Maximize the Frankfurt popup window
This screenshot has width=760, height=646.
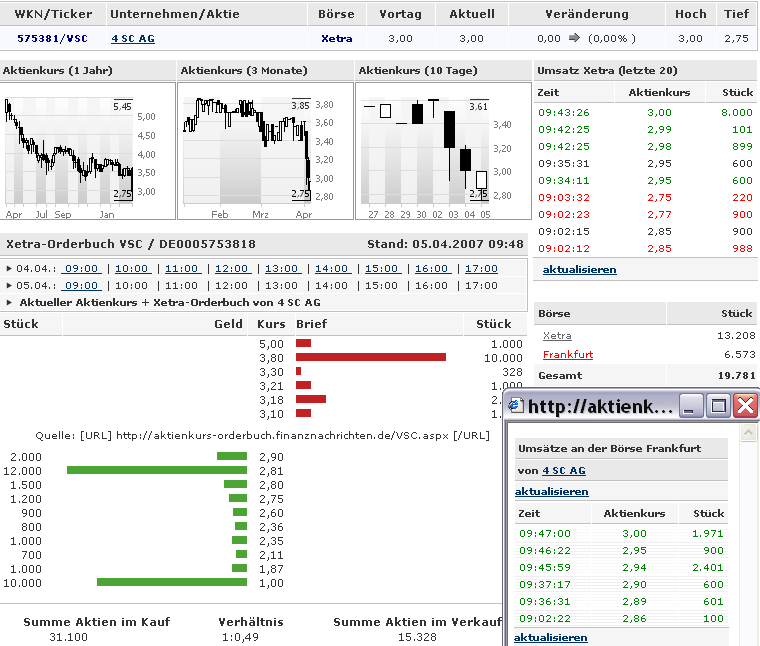pyautogui.click(x=718, y=405)
